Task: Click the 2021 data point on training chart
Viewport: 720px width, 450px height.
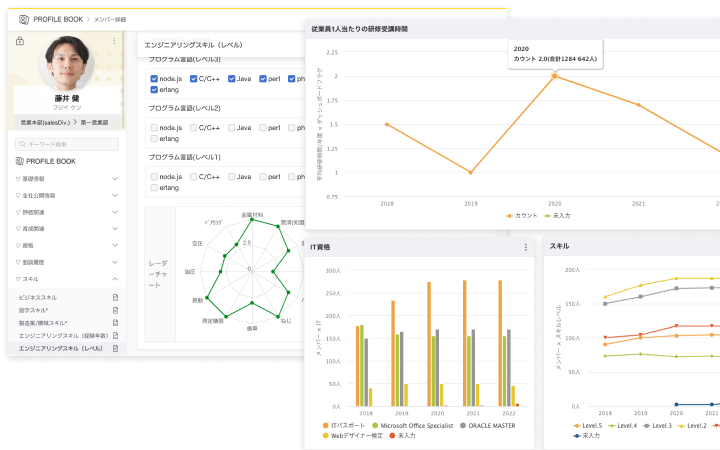Action: point(639,105)
